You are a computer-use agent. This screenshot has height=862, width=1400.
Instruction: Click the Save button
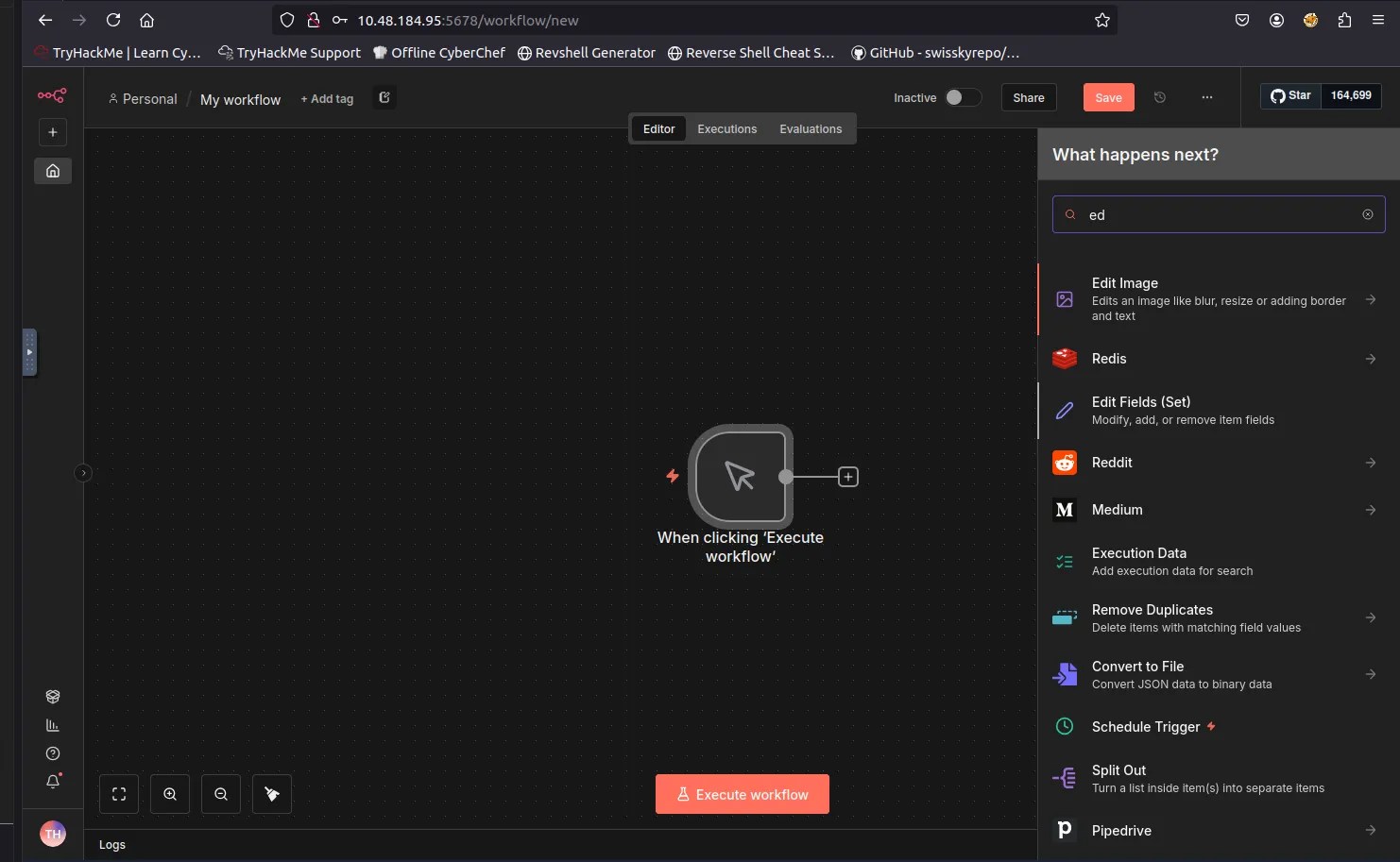click(1108, 97)
